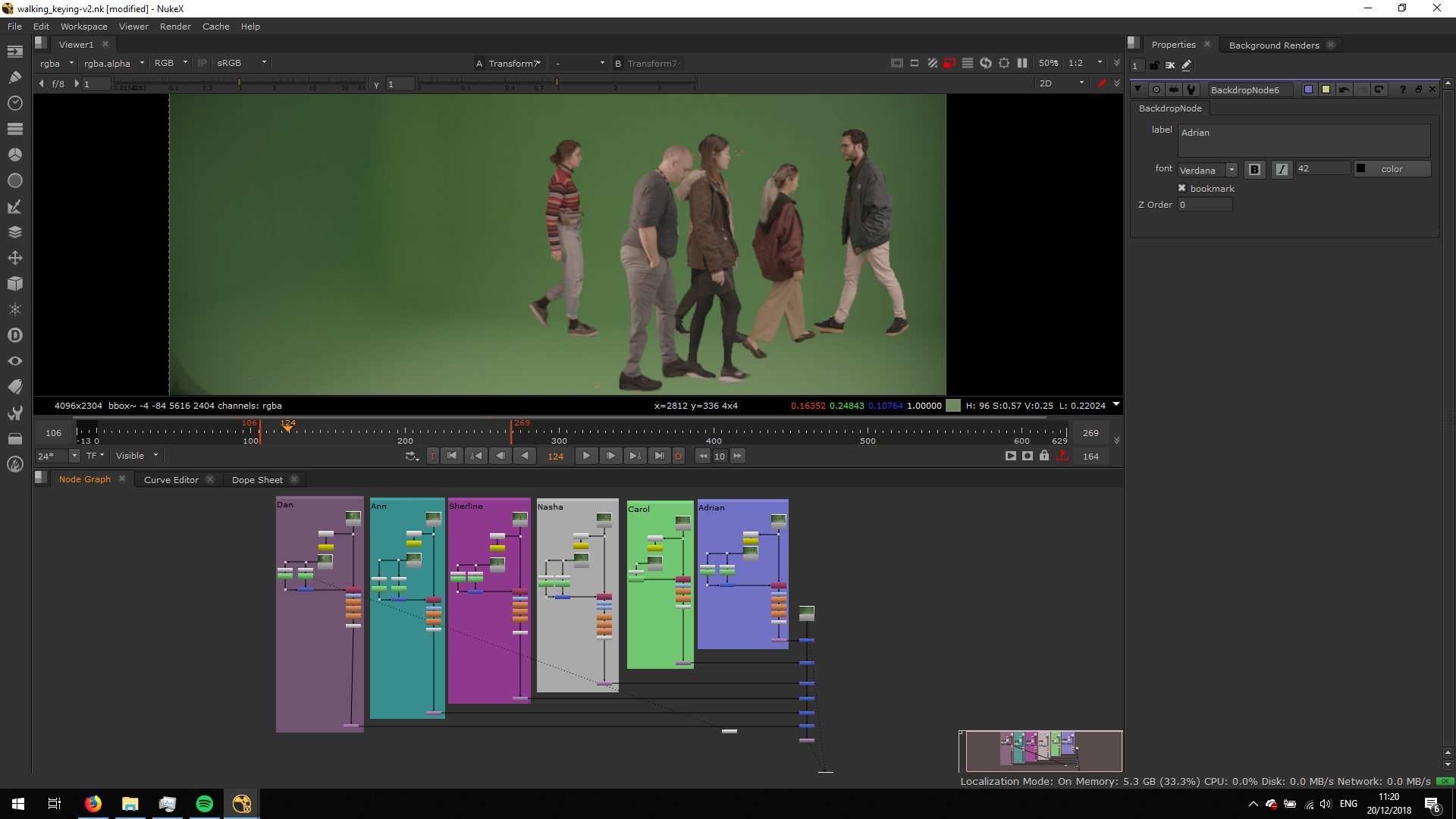Image resolution: width=1456 pixels, height=819 pixels.
Task: Expand the 2D view mode dropdown
Action: click(x=1062, y=83)
